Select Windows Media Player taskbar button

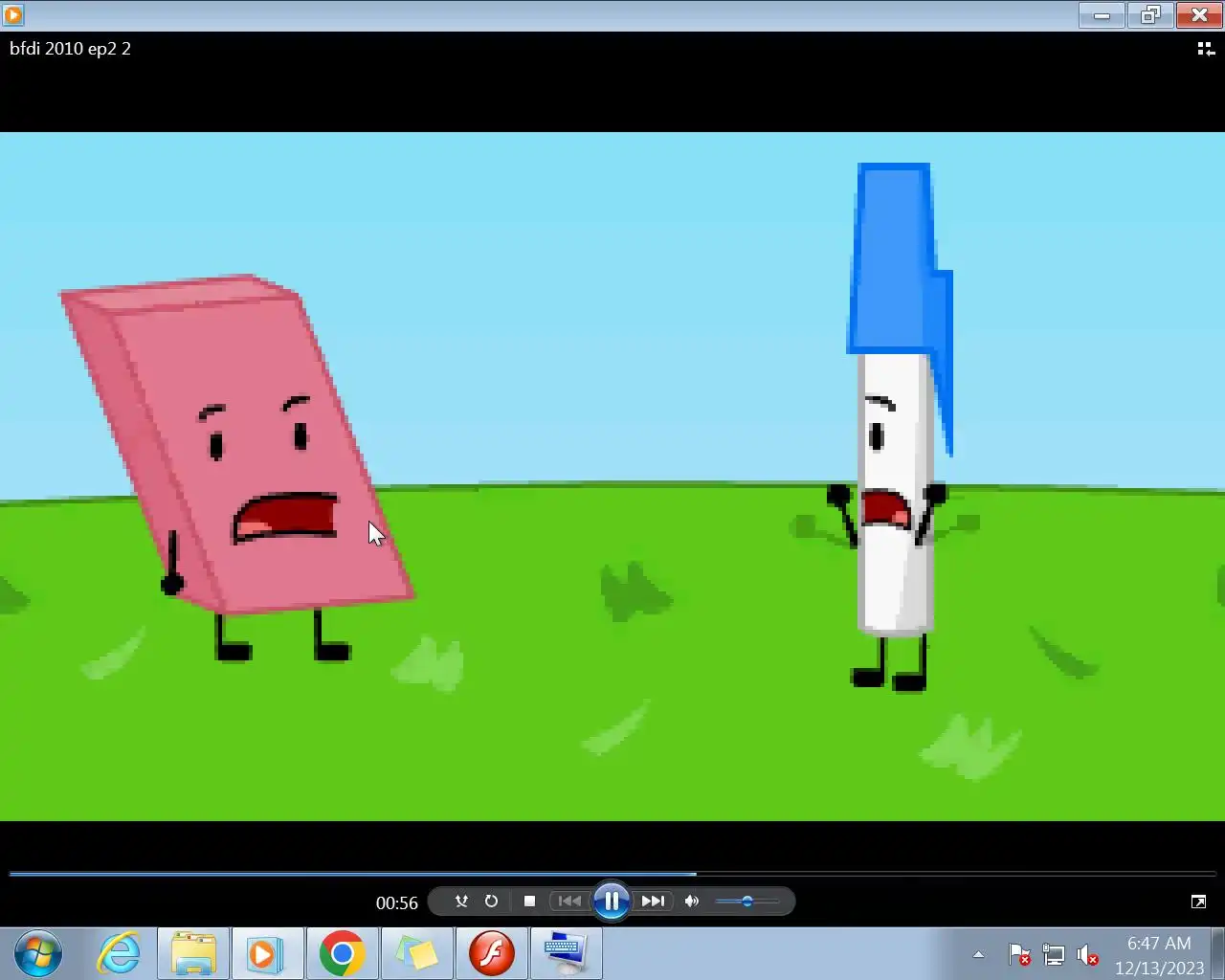coord(267,953)
